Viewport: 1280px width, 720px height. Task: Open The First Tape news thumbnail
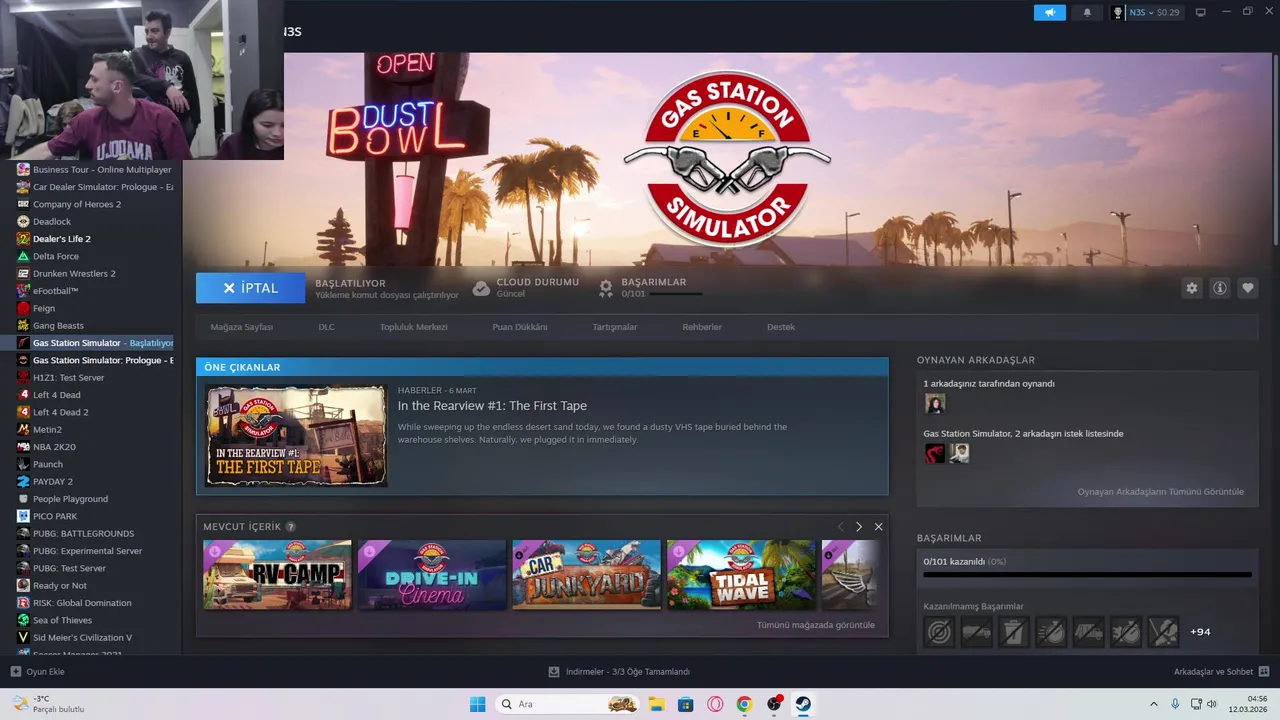[x=296, y=436]
